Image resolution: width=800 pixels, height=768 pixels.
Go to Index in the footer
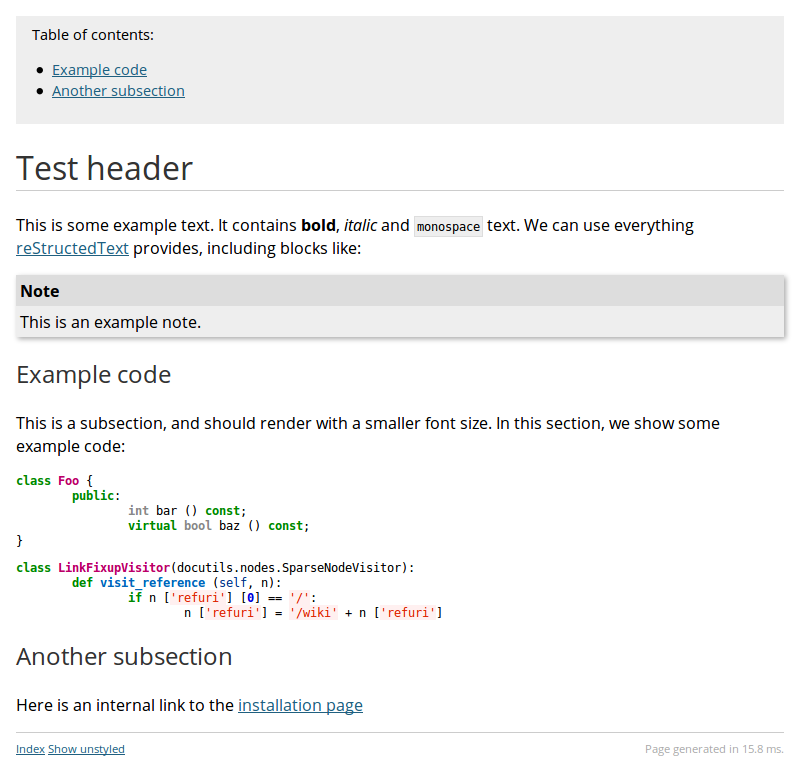pos(30,749)
